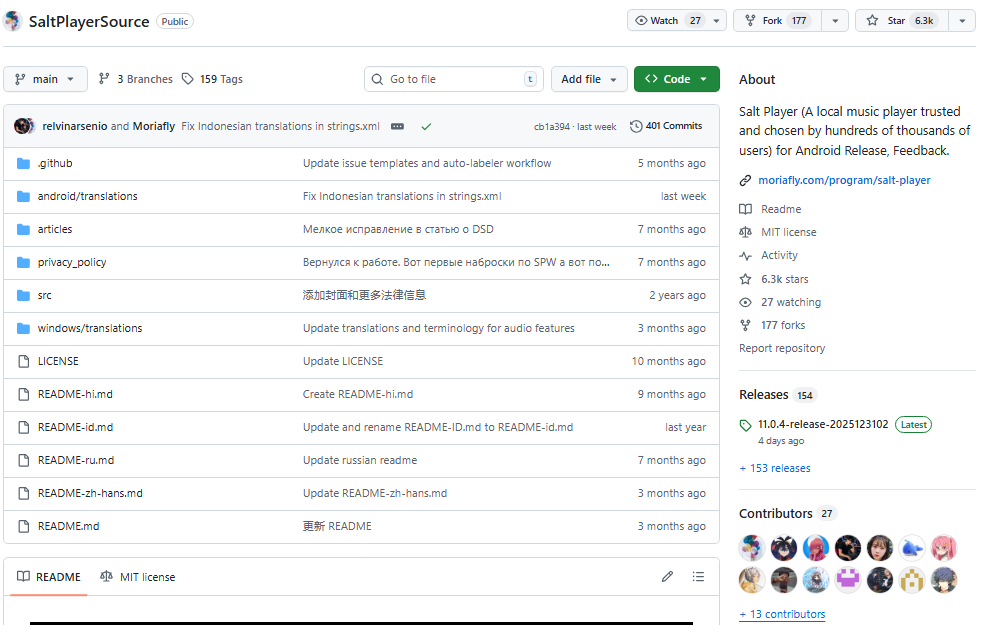Open the main branch dropdown

45,79
